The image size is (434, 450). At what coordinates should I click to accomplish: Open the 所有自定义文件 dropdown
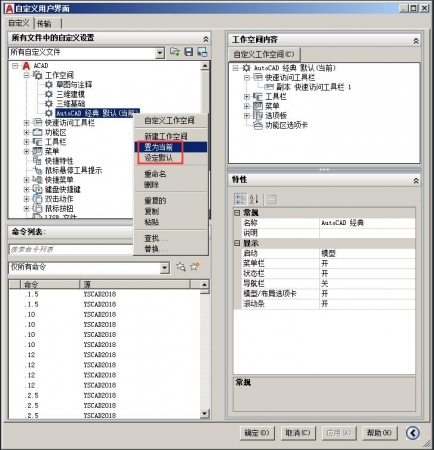pos(160,53)
